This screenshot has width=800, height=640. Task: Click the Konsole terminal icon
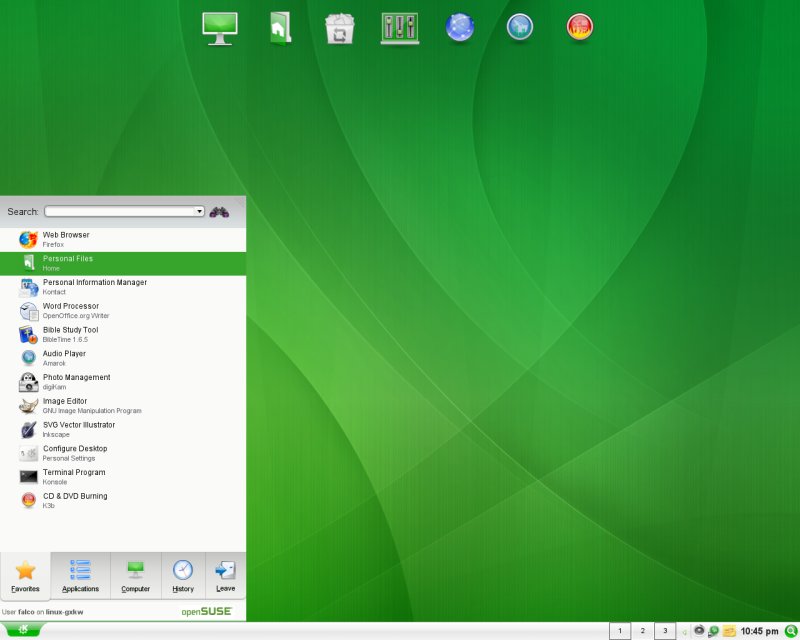point(29,477)
